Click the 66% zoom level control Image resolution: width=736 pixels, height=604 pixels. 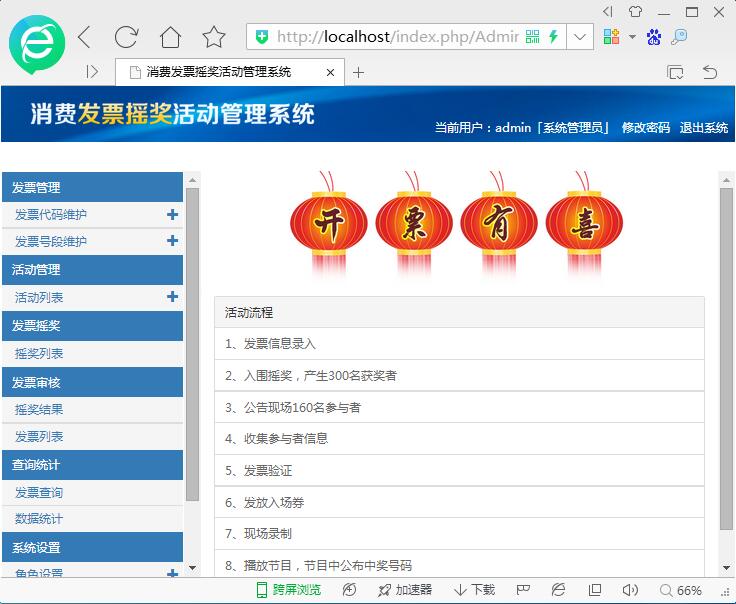pyautogui.click(x=681, y=590)
